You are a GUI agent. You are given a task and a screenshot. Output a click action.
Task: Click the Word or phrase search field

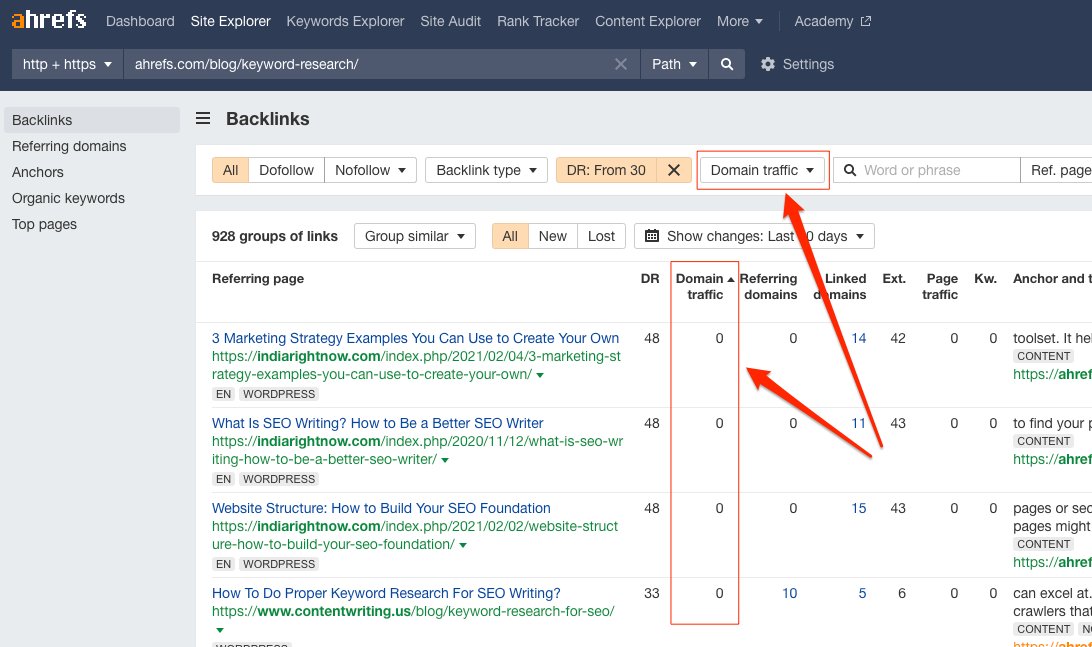coord(927,170)
